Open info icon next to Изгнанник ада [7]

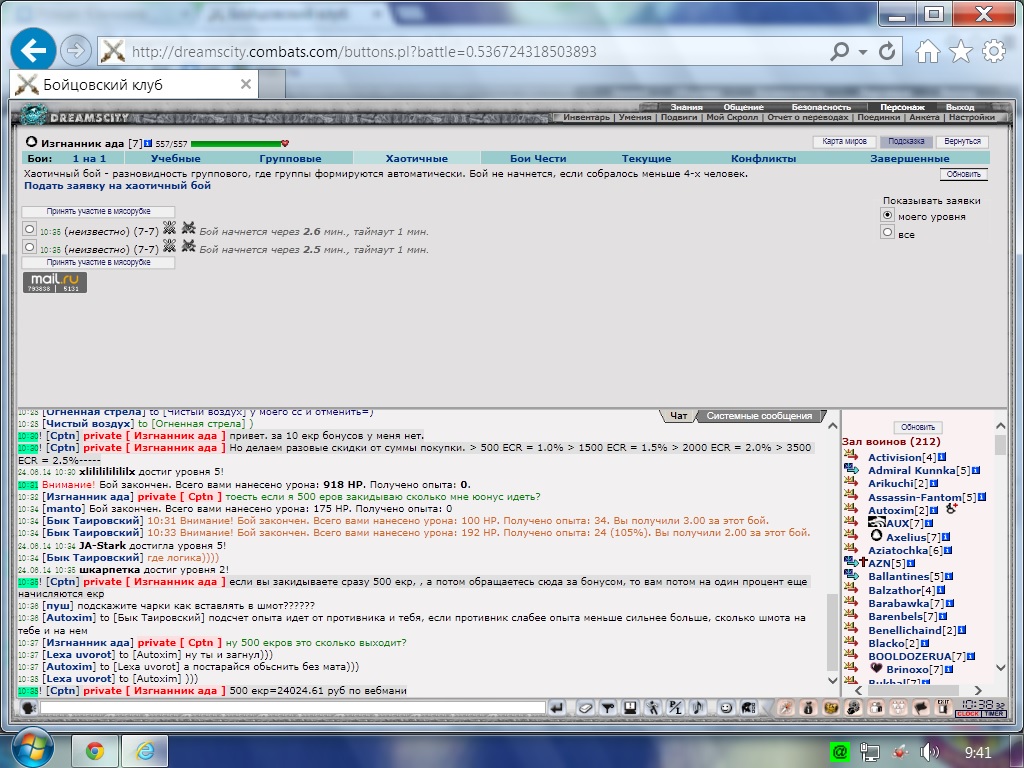[x=148, y=143]
